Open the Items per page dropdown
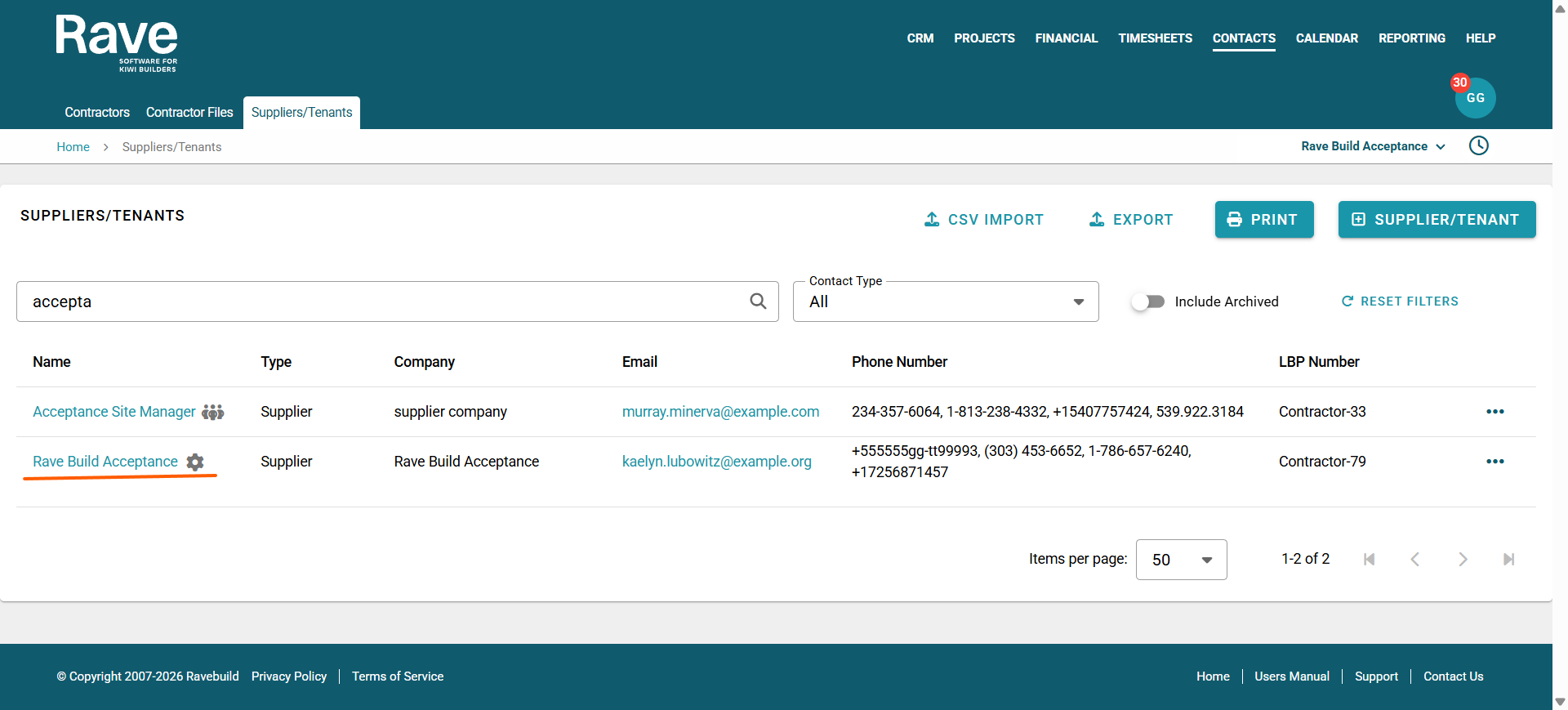1568x710 pixels. (1182, 560)
